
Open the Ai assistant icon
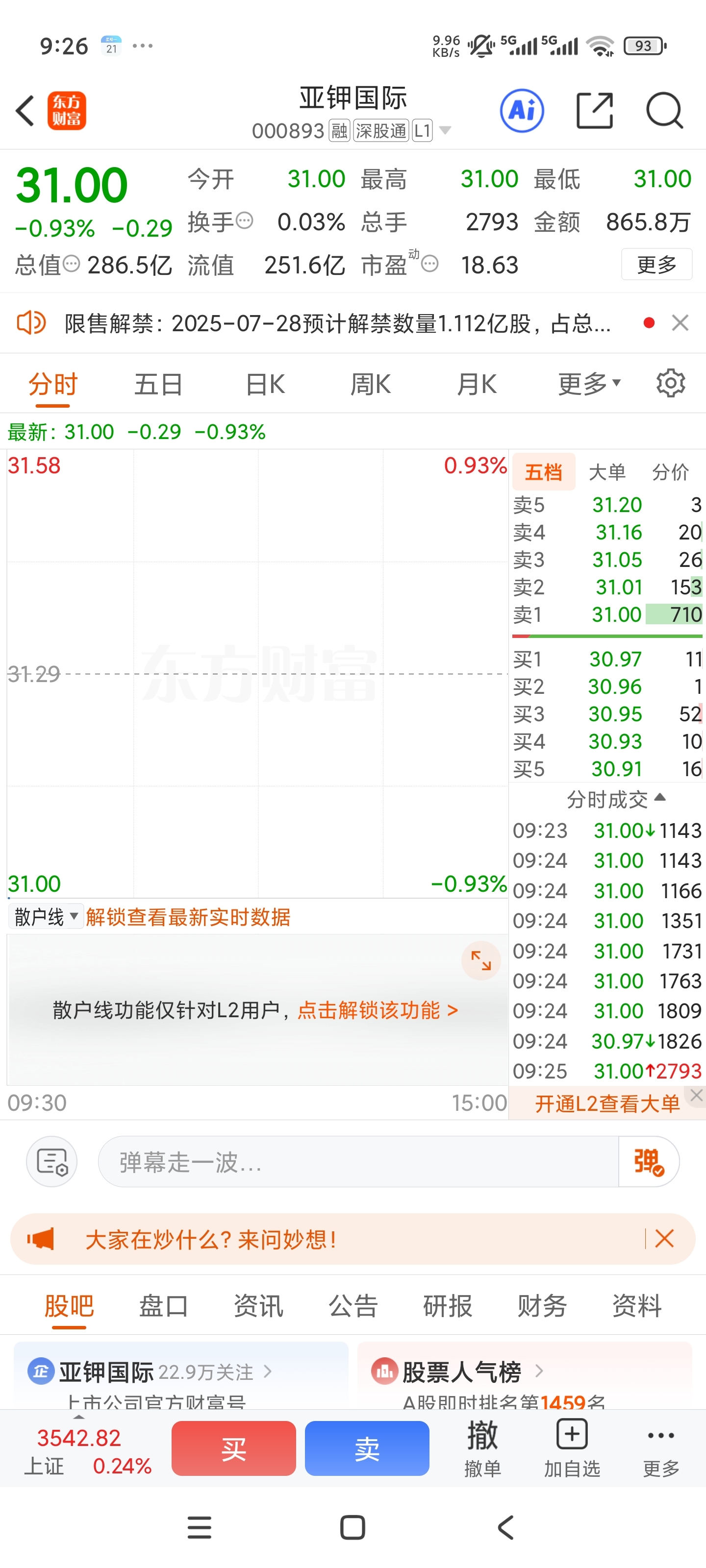522,111
